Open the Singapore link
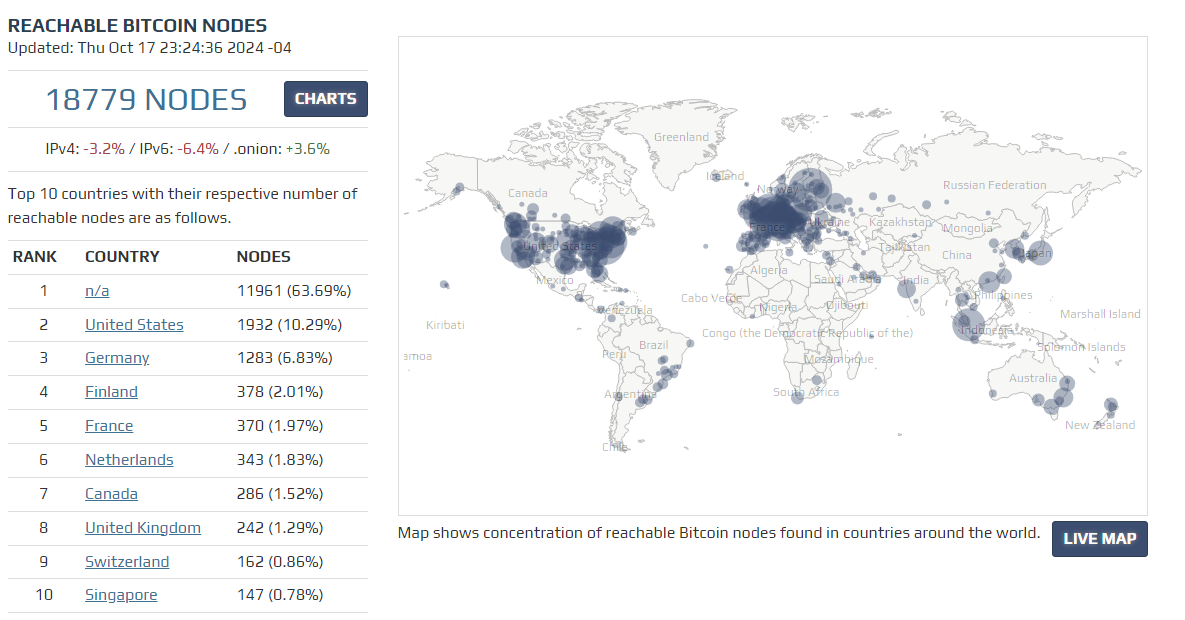 (x=121, y=596)
